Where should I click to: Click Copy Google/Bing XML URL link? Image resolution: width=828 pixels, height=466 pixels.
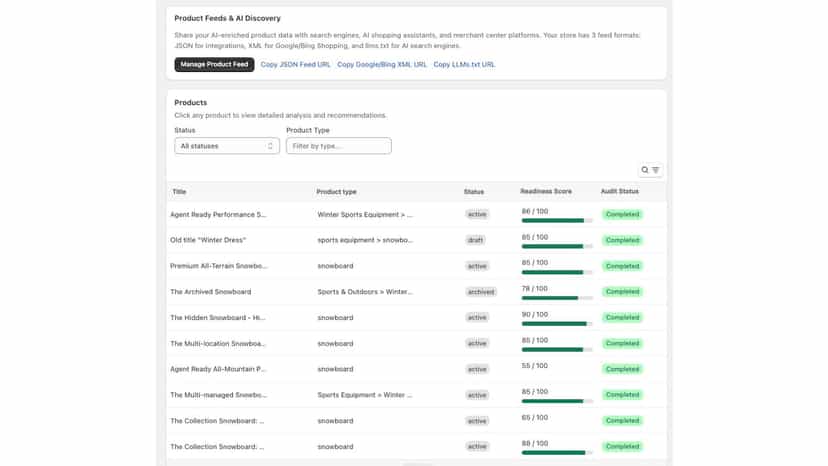pyautogui.click(x=382, y=64)
